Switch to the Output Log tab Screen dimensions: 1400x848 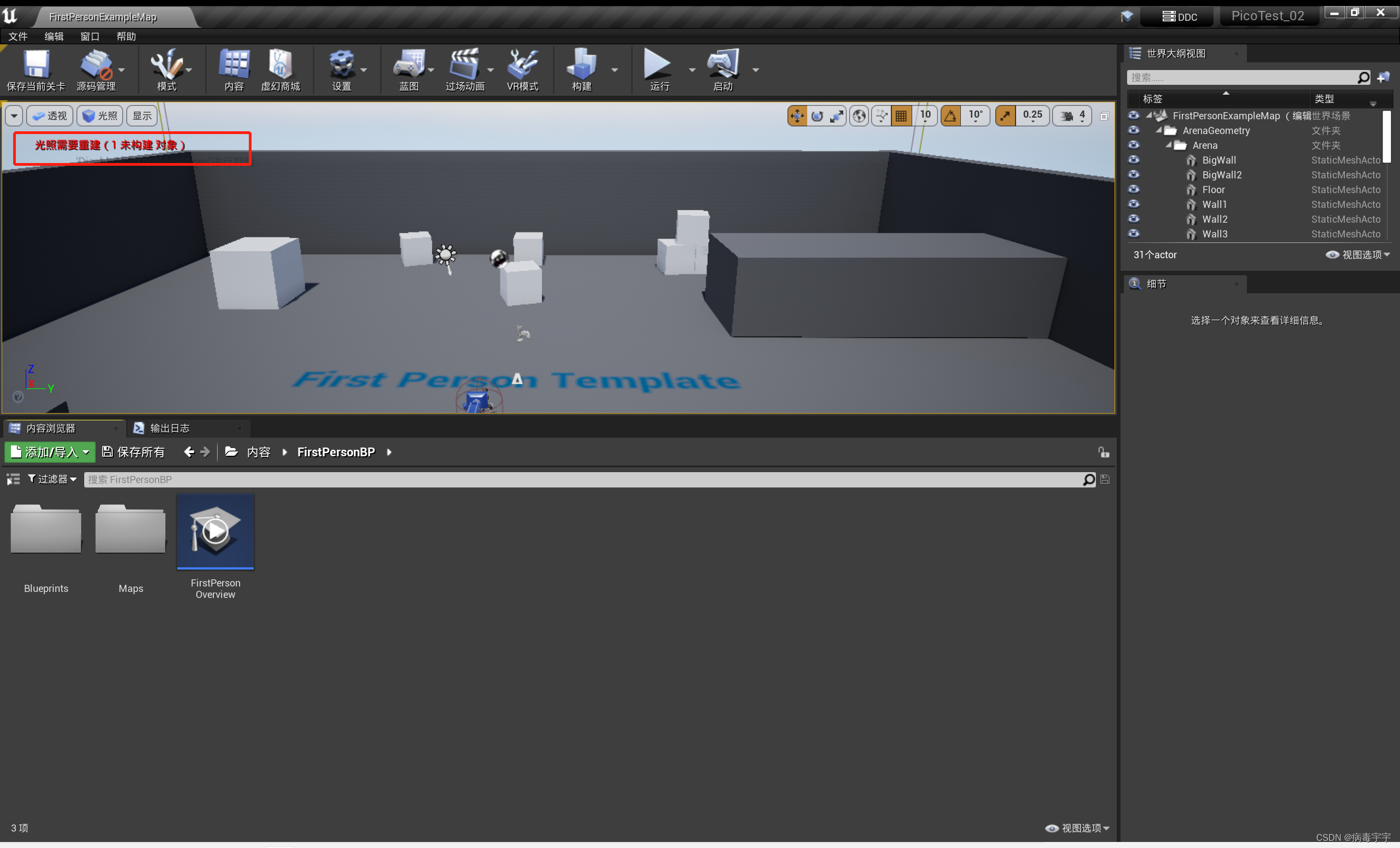[x=170, y=428]
